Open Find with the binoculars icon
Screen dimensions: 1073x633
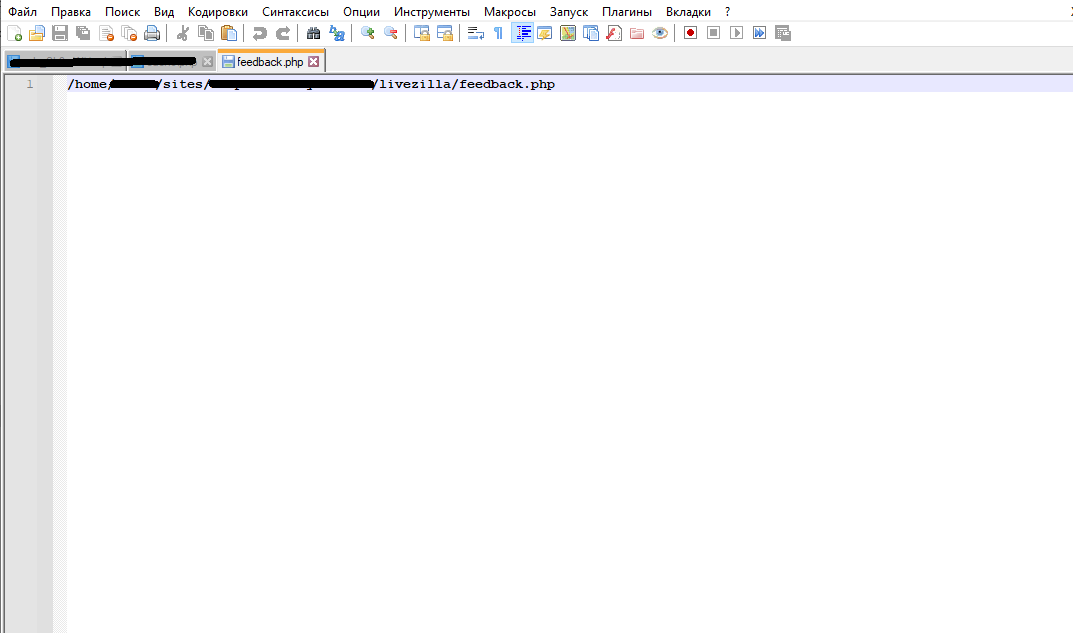point(313,33)
